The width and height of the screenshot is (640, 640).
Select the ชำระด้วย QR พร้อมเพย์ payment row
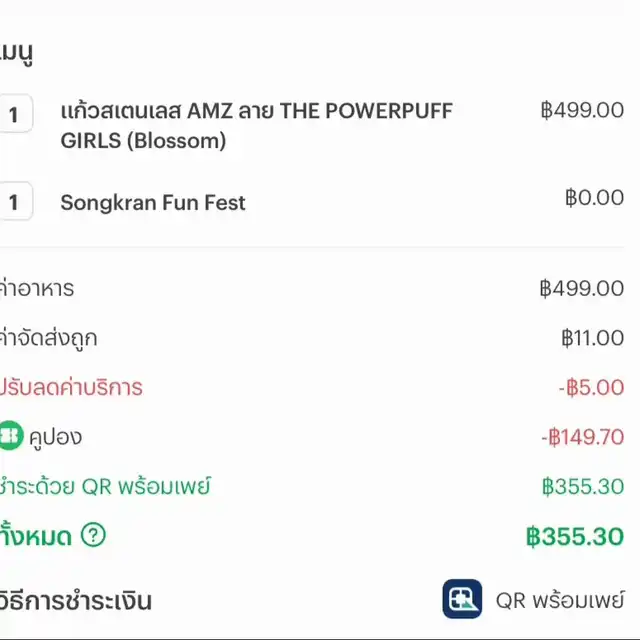pos(312,486)
